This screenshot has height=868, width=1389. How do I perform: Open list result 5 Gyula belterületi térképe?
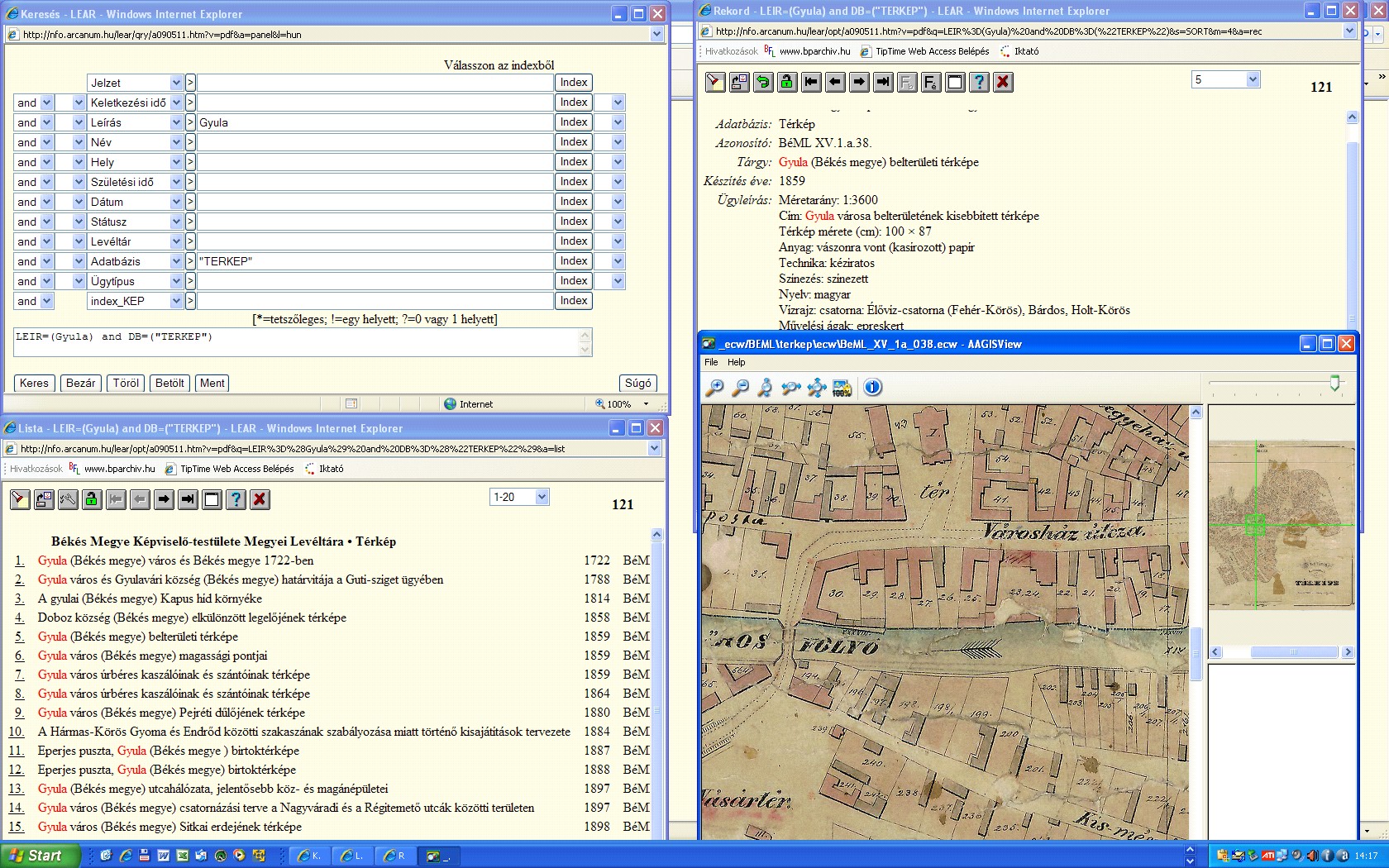[x=137, y=637]
